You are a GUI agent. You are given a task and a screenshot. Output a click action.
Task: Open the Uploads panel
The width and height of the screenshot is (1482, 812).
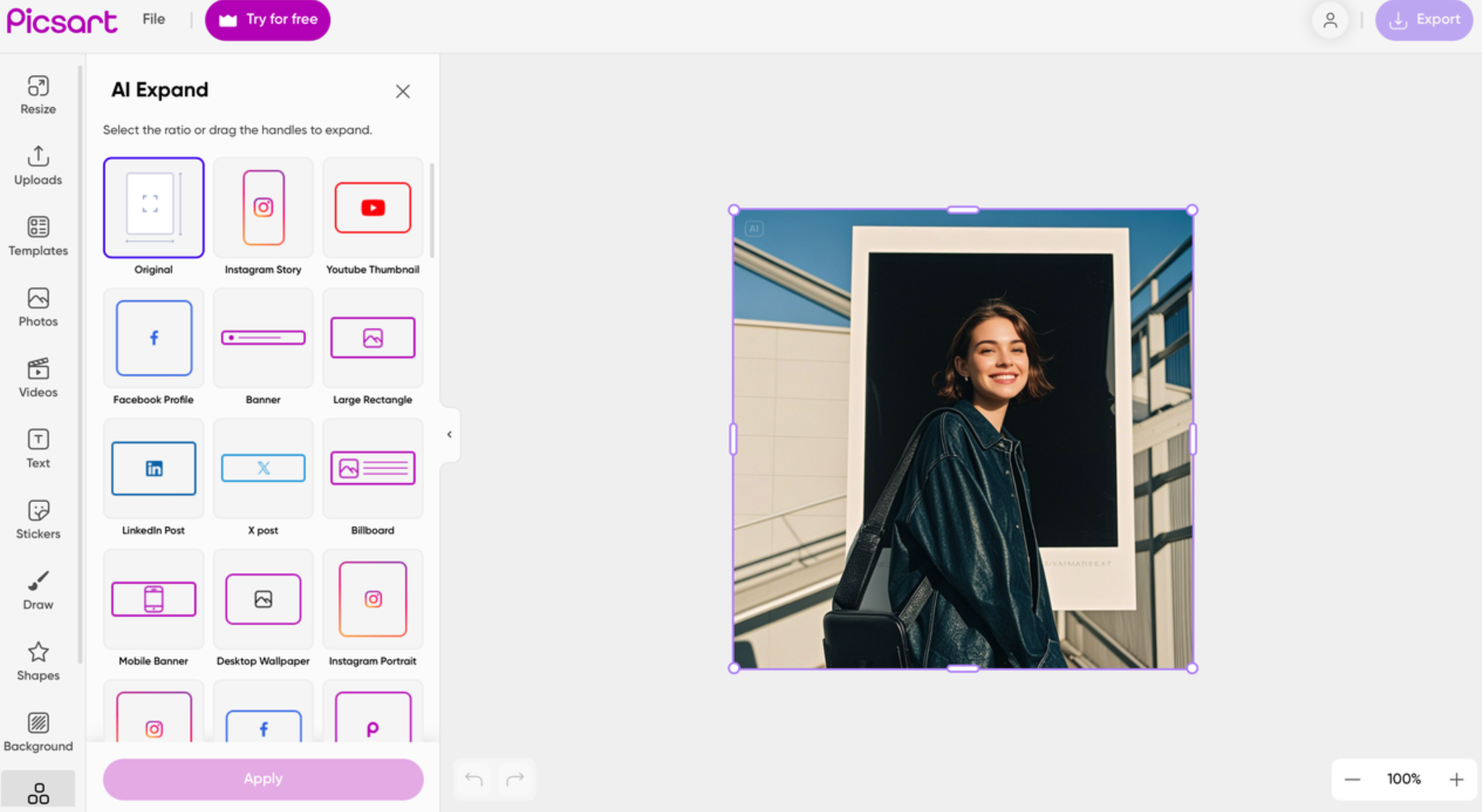(38, 165)
